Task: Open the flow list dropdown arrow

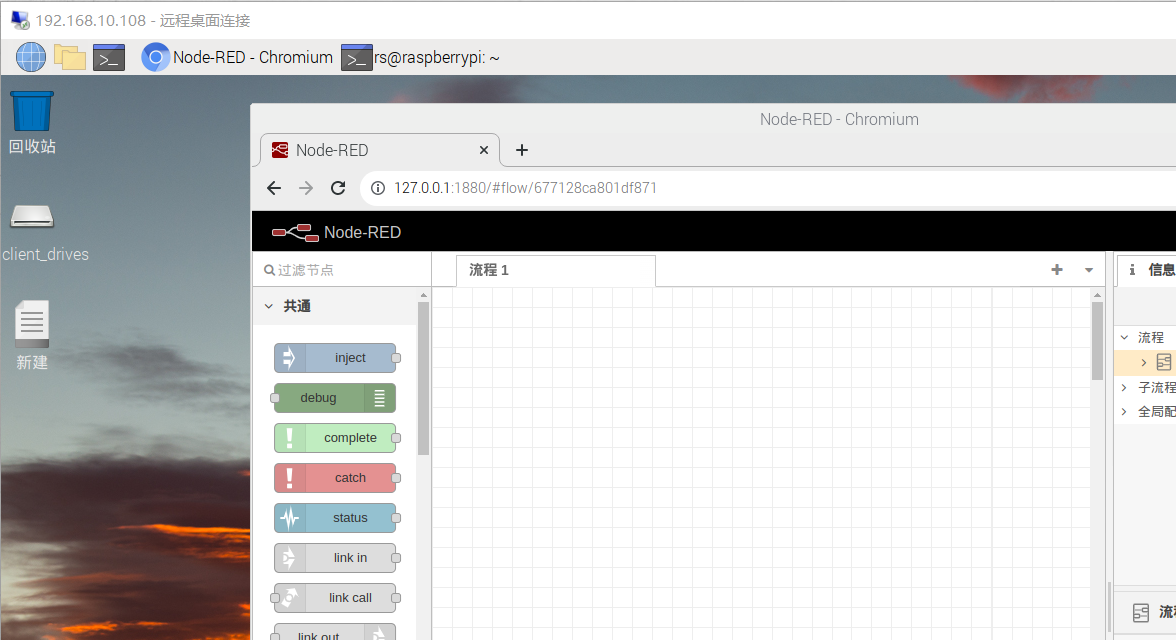Action: [1089, 270]
